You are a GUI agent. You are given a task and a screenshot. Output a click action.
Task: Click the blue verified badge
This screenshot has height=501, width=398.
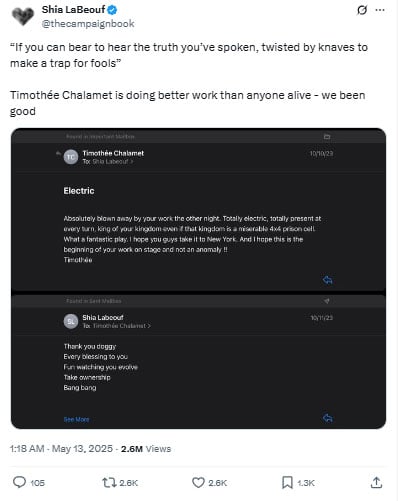click(112, 10)
